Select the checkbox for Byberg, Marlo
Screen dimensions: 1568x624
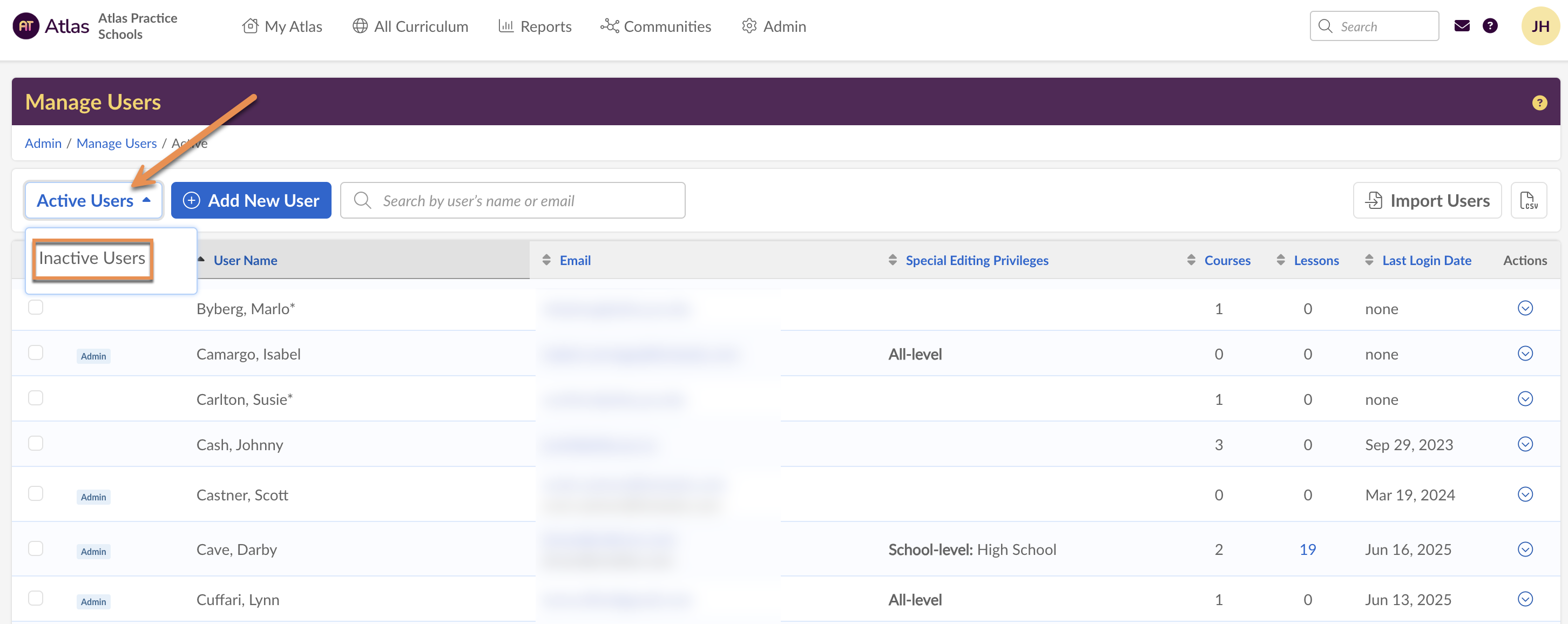click(36, 308)
